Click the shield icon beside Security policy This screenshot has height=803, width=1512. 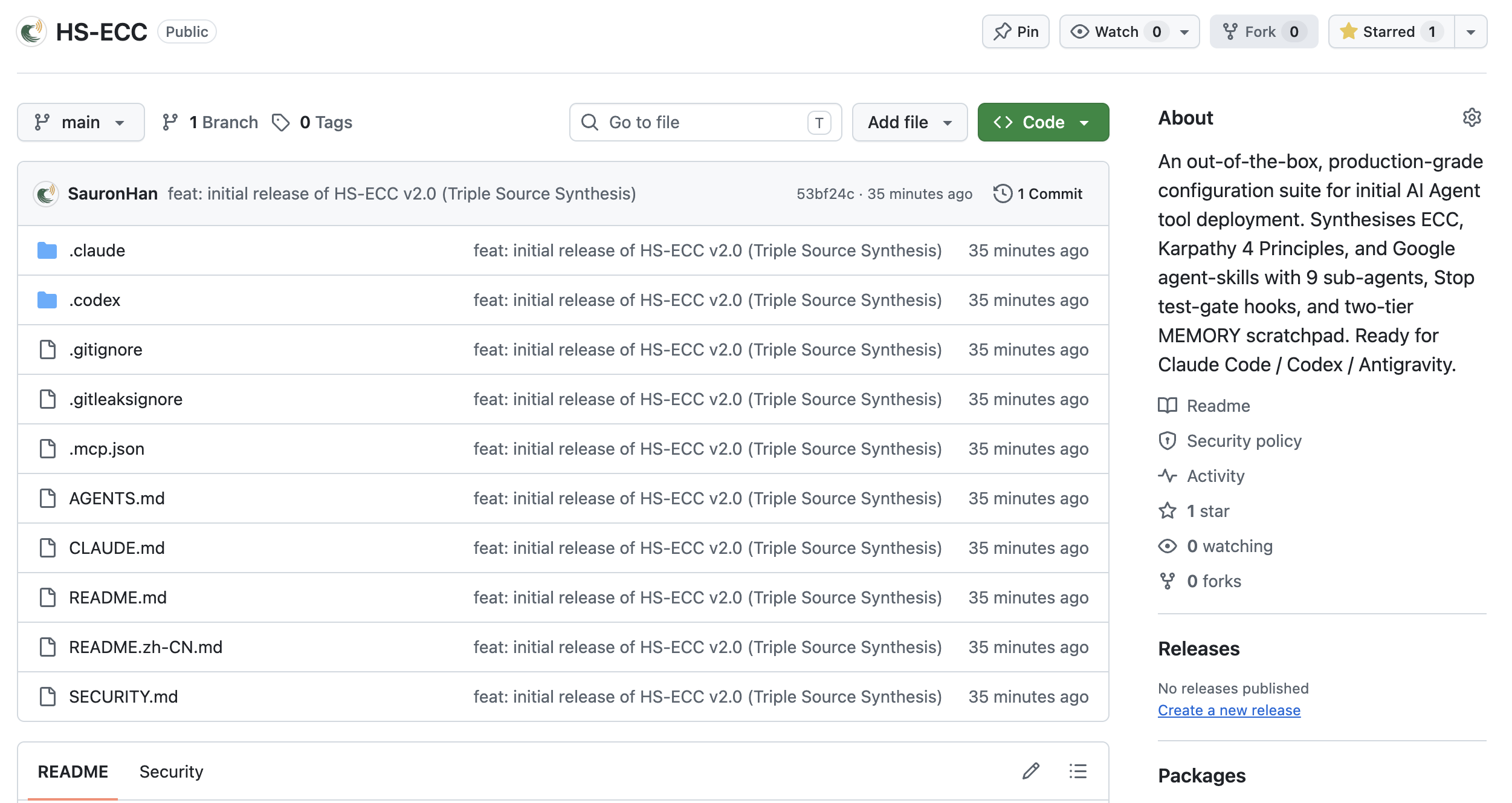[x=1168, y=441]
